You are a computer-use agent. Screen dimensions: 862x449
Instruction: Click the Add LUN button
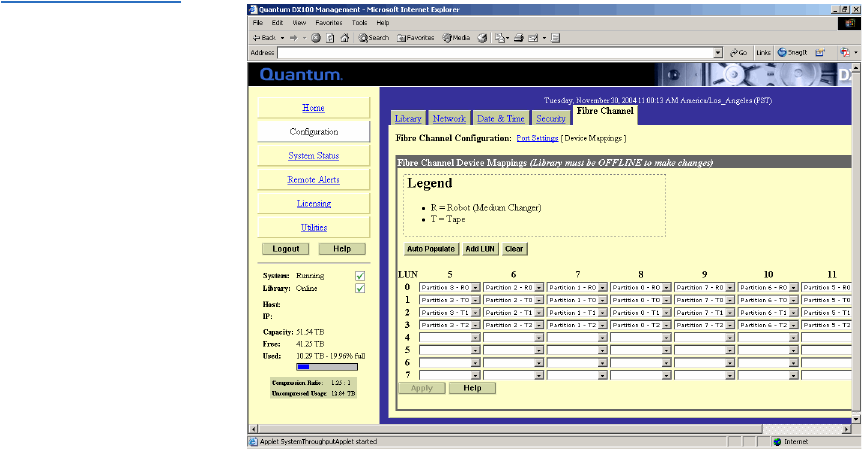[x=480, y=249]
